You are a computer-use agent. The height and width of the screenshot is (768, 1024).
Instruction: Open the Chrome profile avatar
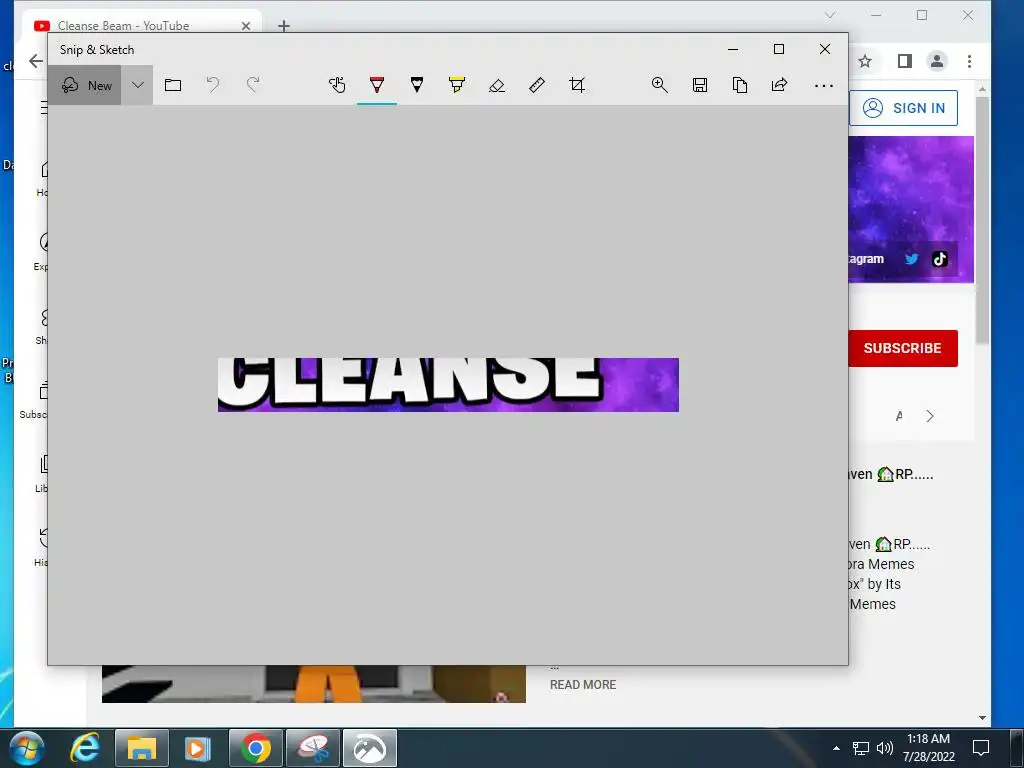coord(936,61)
